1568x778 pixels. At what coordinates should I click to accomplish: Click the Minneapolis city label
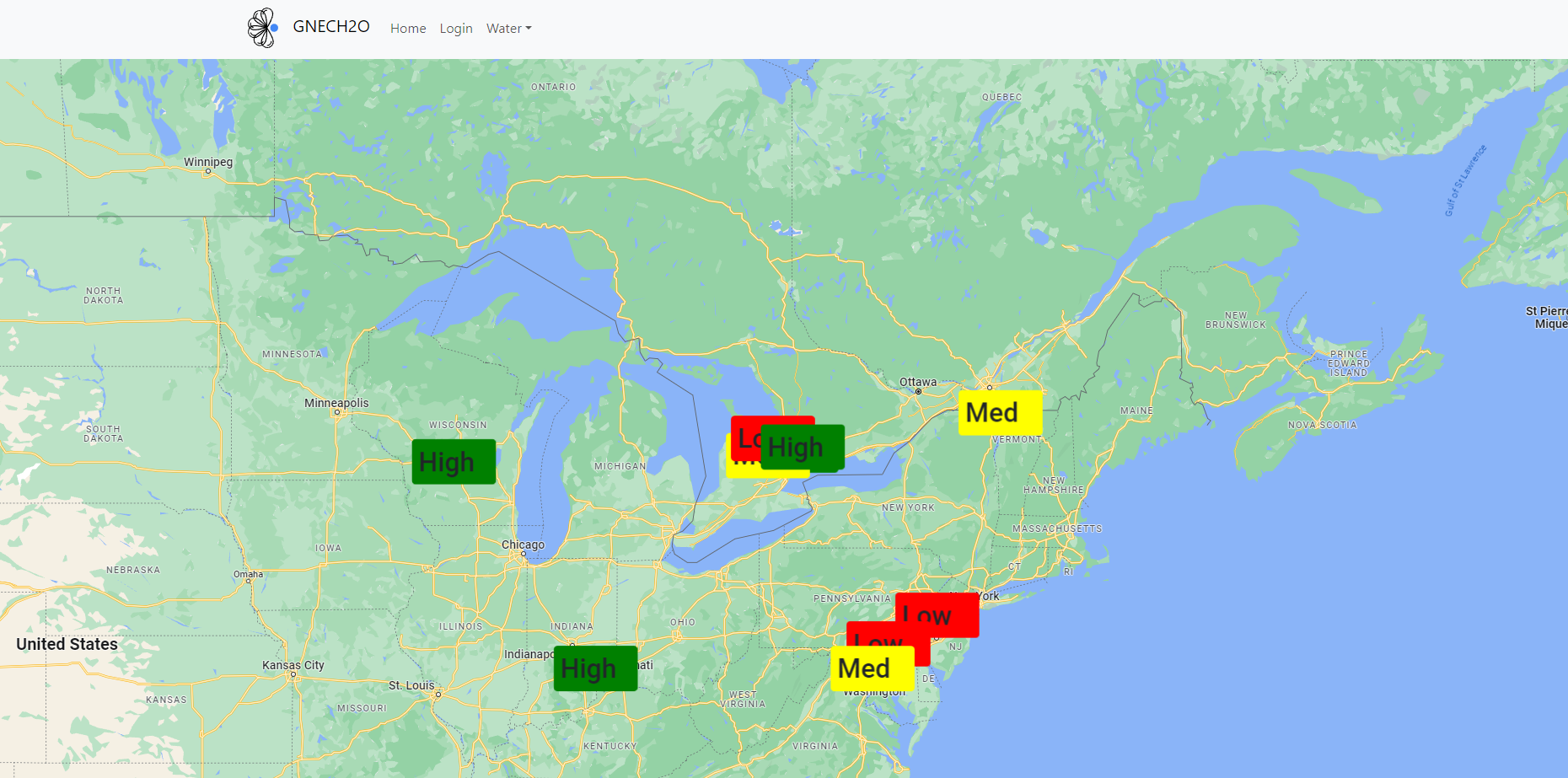pyautogui.click(x=336, y=403)
